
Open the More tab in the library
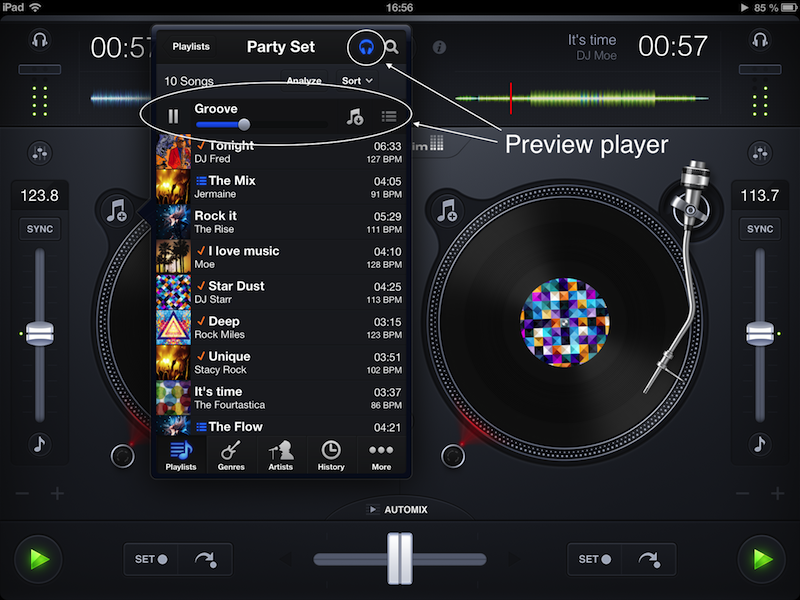point(381,455)
